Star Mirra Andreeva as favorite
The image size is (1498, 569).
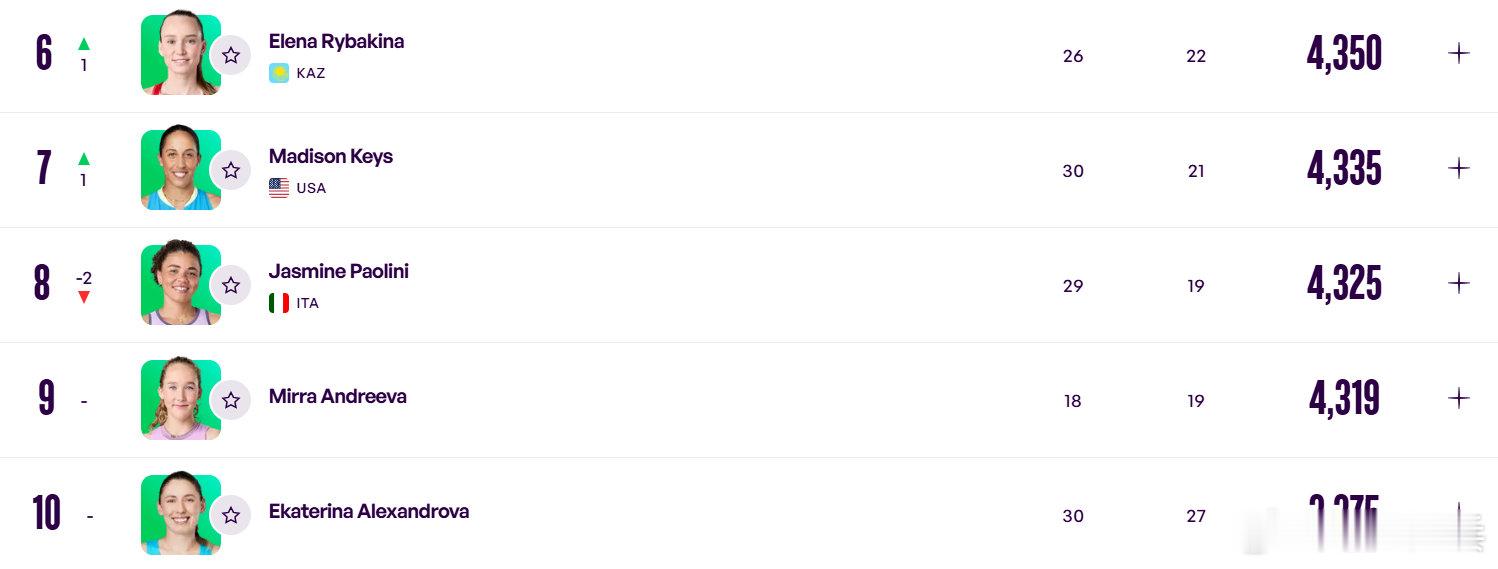click(x=231, y=400)
